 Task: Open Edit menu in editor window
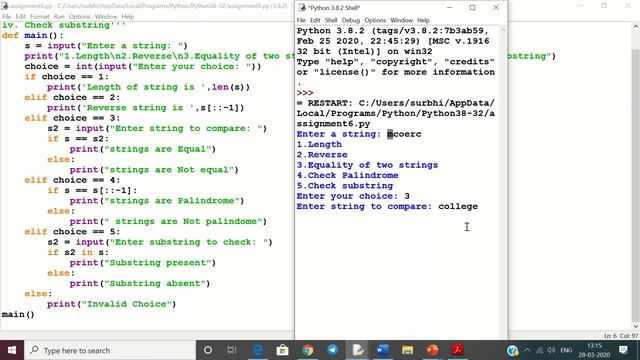pyautogui.click(x=20, y=16)
